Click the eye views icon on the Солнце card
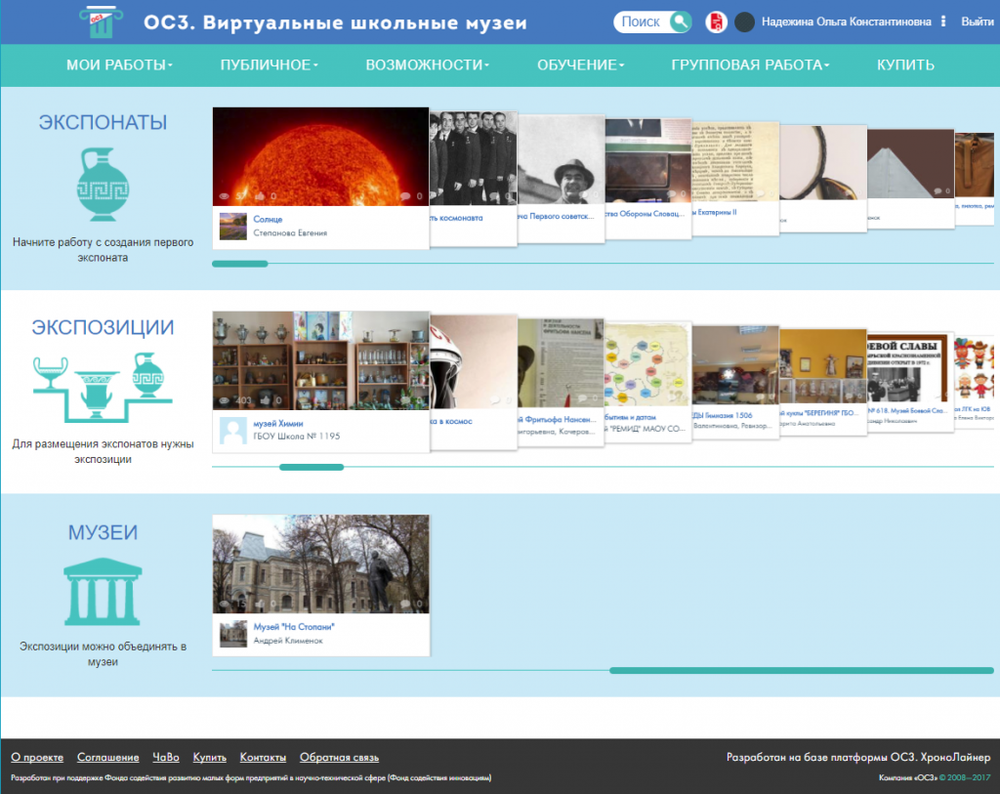1000x794 pixels. (x=224, y=195)
